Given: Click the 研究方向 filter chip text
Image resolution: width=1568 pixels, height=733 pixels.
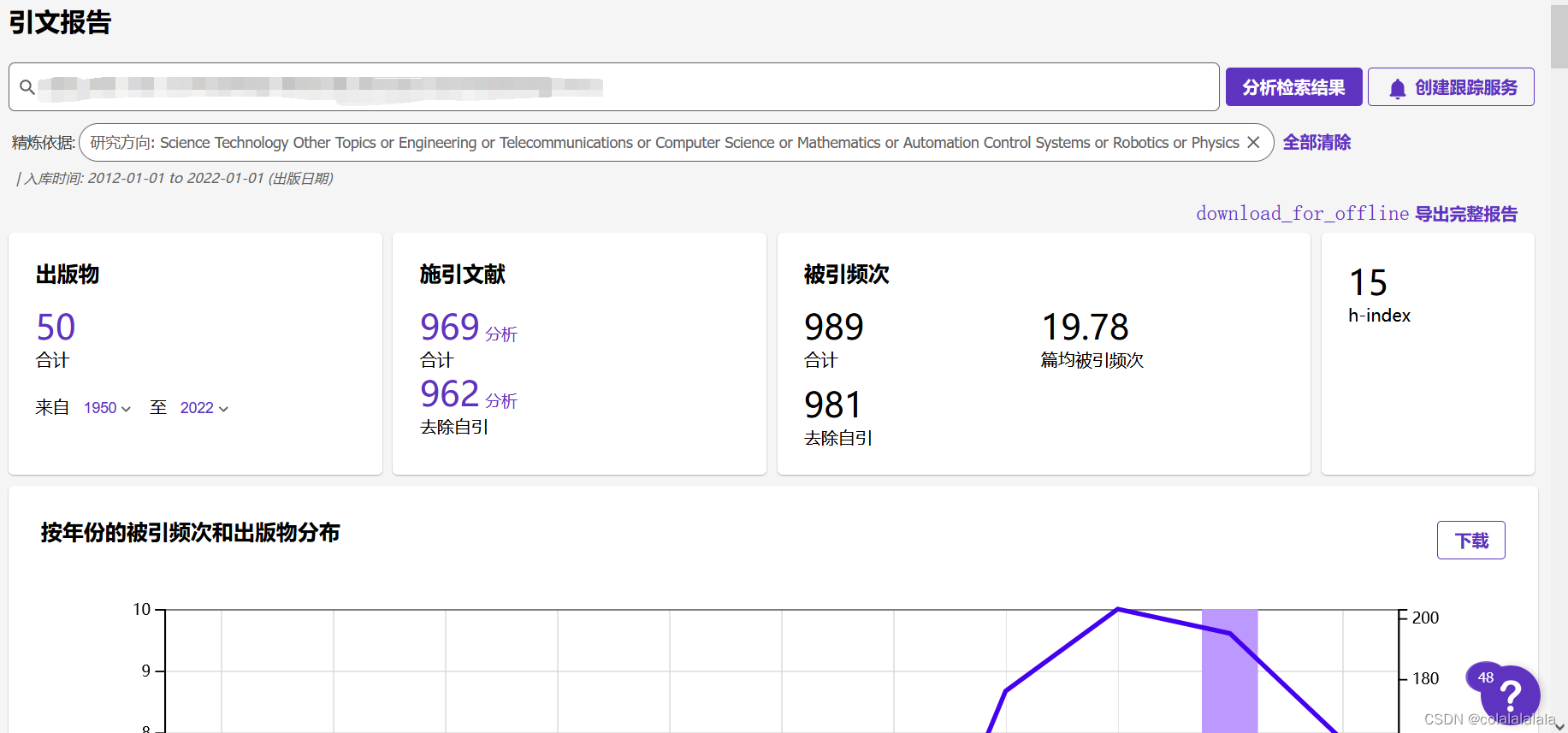Looking at the screenshot, I should (664, 143).
